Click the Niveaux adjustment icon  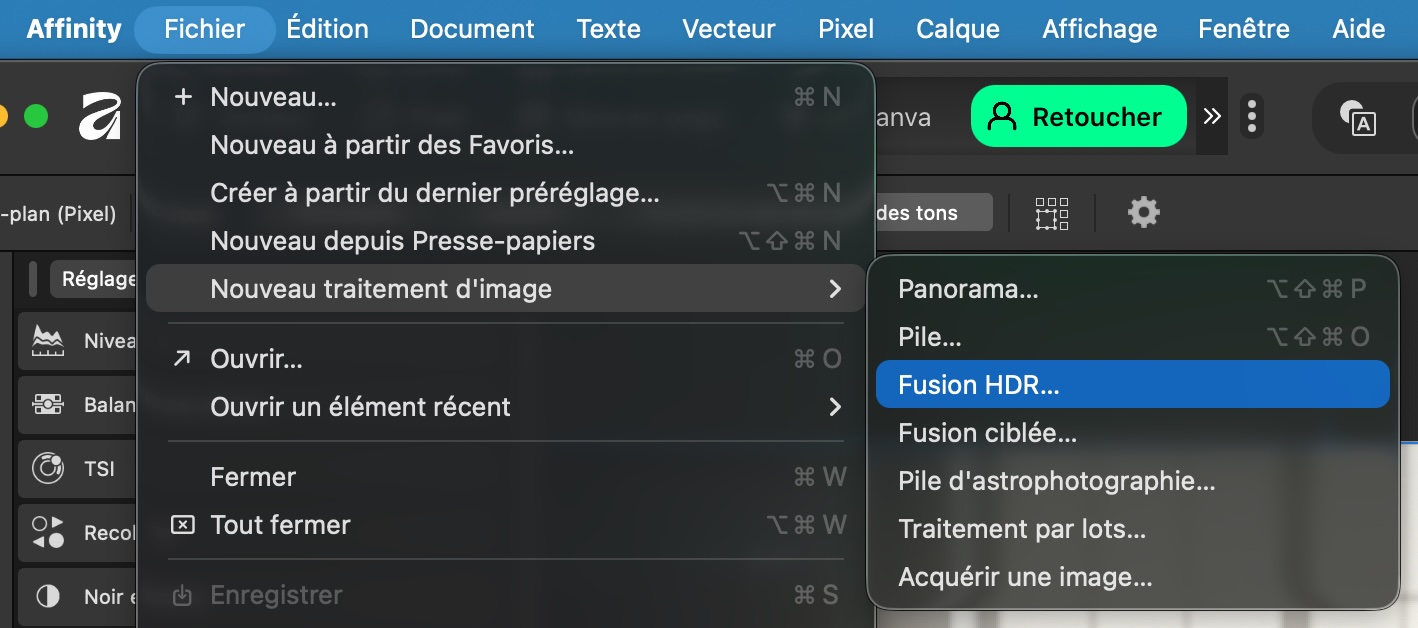point(48,341)
